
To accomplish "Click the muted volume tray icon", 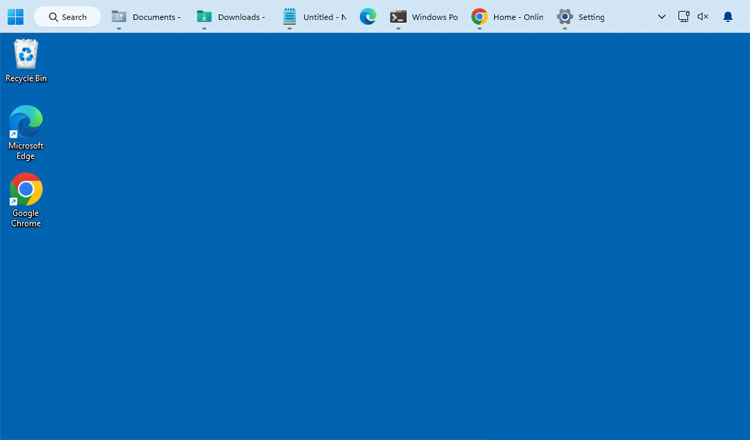I will pos(703,17).
